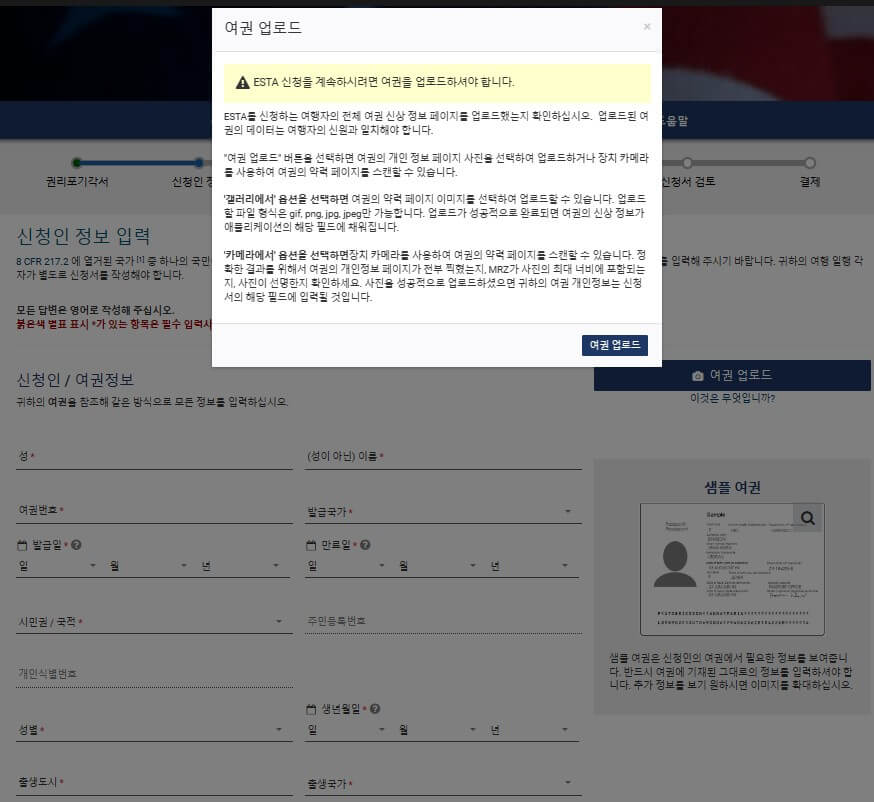Click the magnifier icon on sample passport

(x=810, y=517)
